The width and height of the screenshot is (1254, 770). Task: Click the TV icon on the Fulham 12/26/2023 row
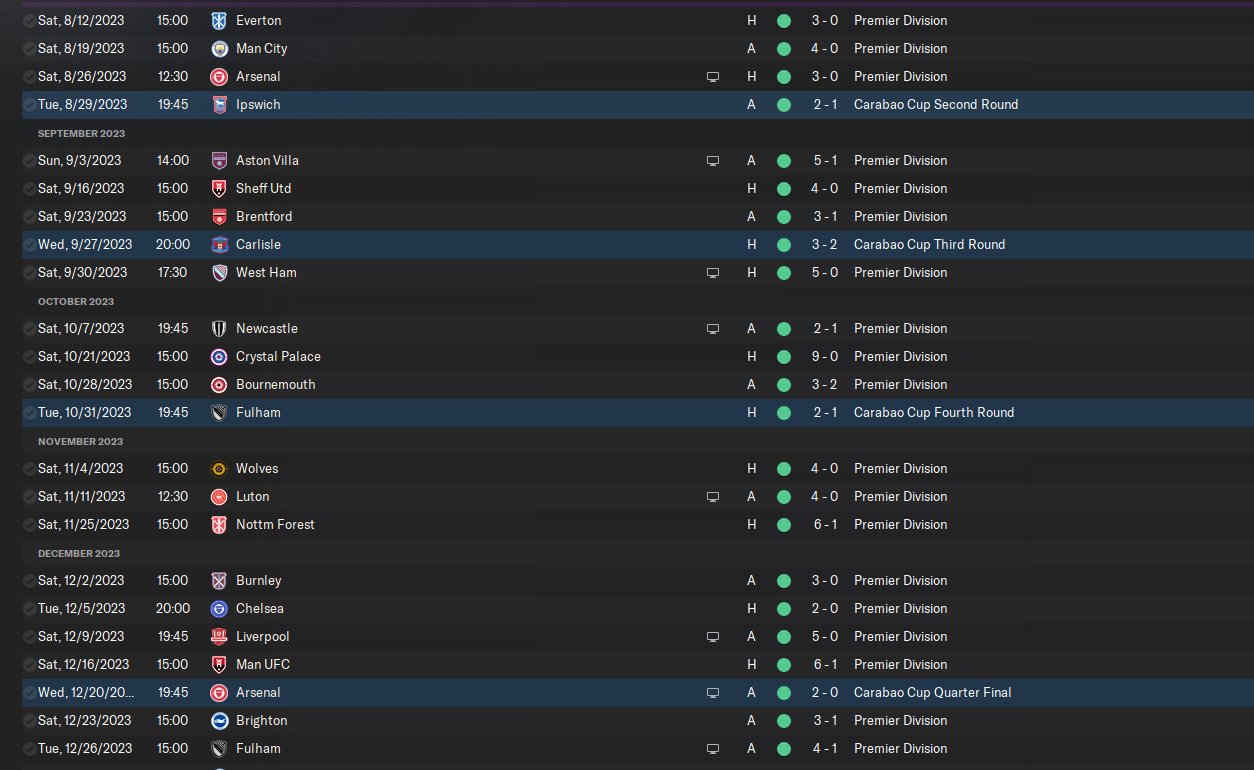tap(713, 748)
